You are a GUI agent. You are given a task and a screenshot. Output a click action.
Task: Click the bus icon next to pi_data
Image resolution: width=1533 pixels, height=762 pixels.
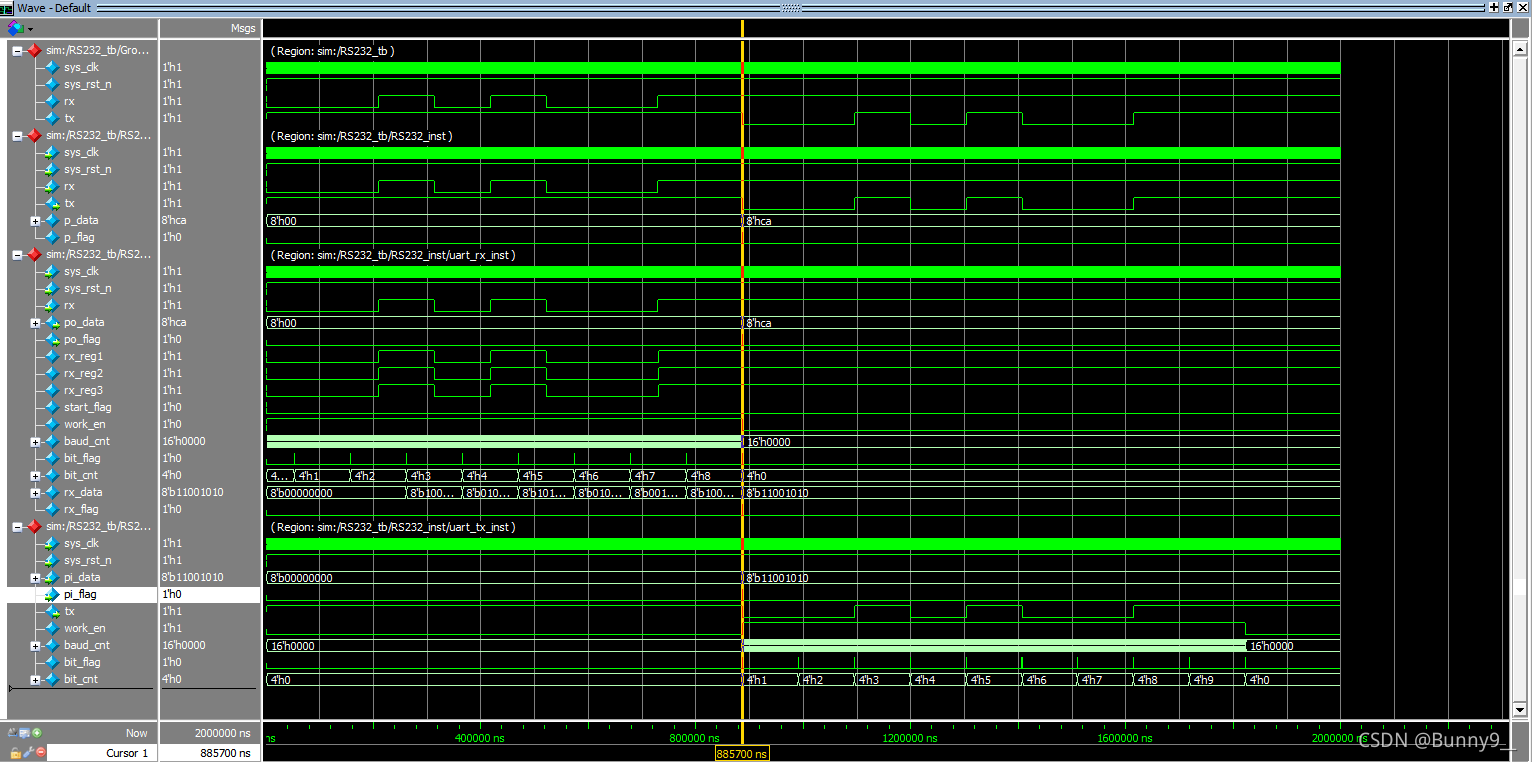click(x=52, y=577)
